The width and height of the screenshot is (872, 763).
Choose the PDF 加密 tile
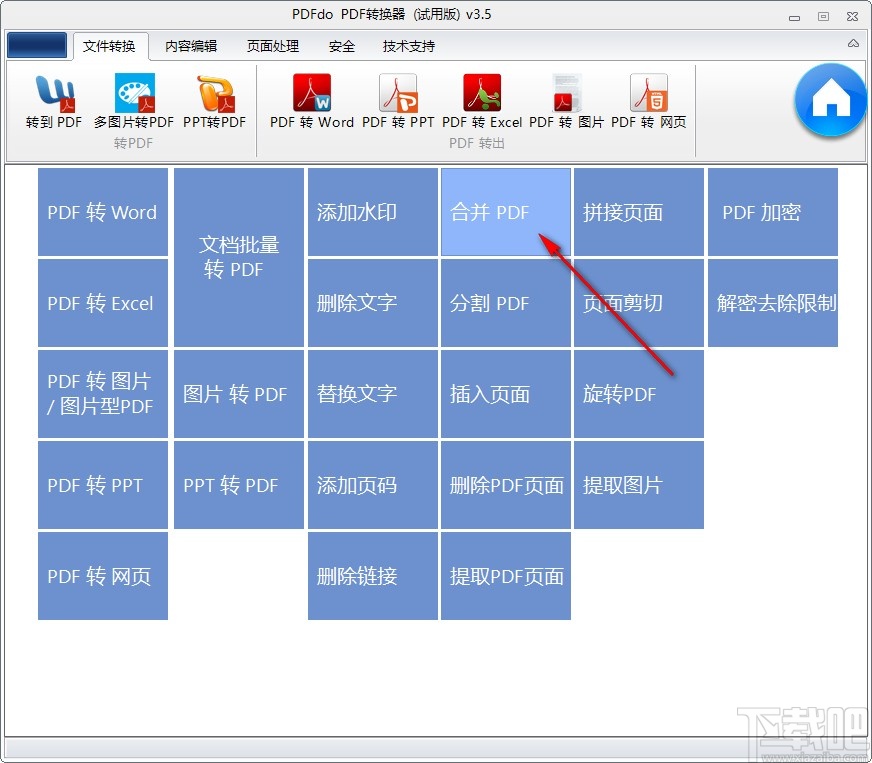(x=773, y=212)
